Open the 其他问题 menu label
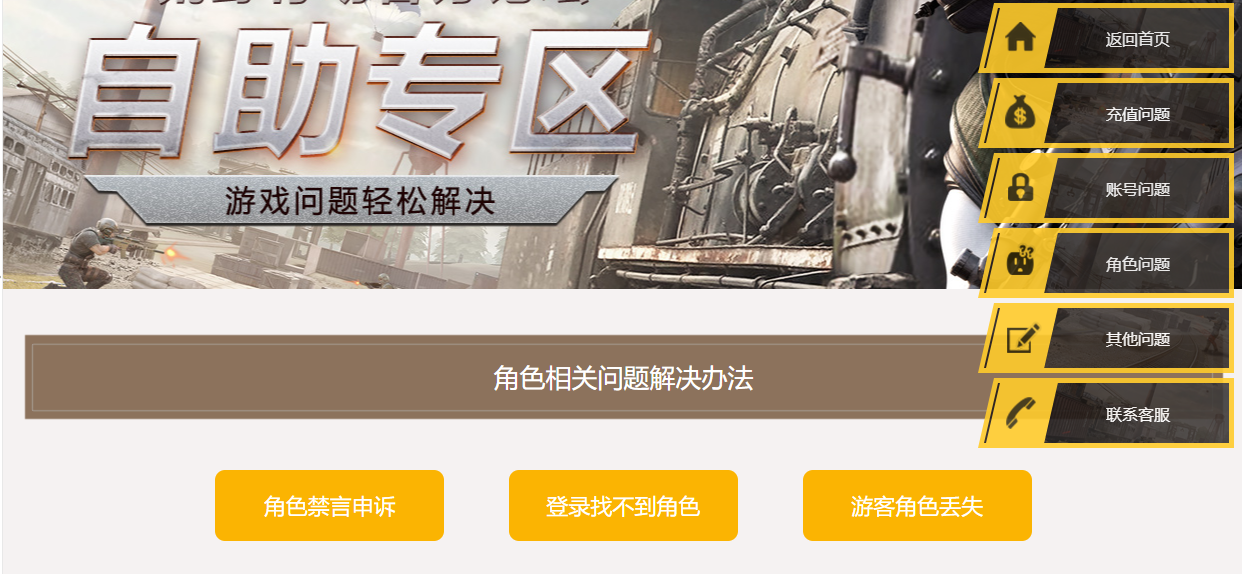The height and width of the screenshot is (574, 1242). click(x=1138, y=340)
